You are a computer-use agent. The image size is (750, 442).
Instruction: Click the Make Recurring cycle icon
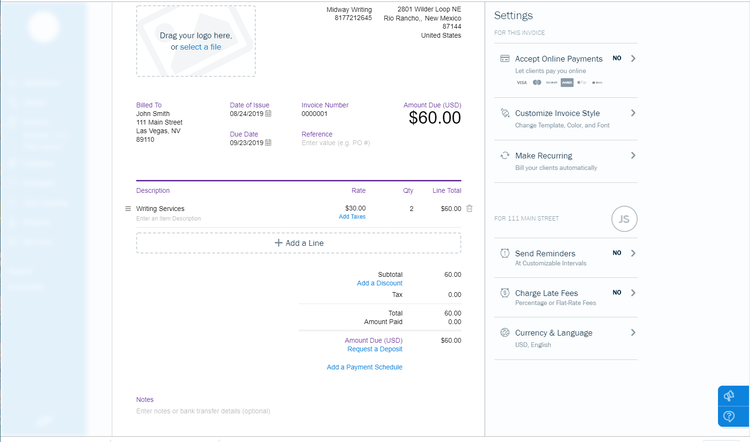(x=505, y=156)
